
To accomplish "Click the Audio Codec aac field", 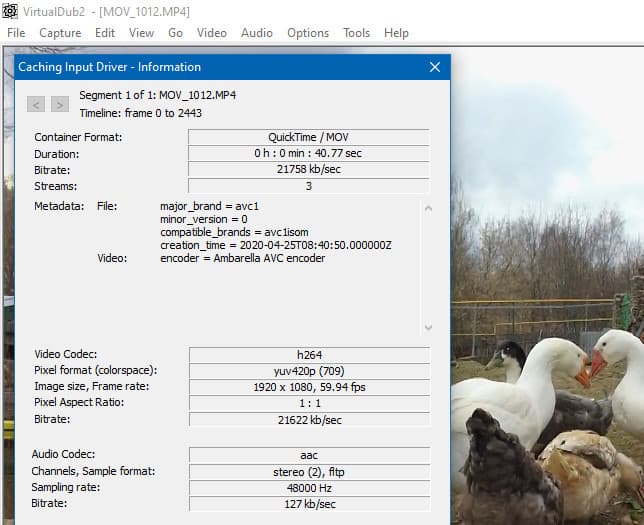I will point(310,455).
